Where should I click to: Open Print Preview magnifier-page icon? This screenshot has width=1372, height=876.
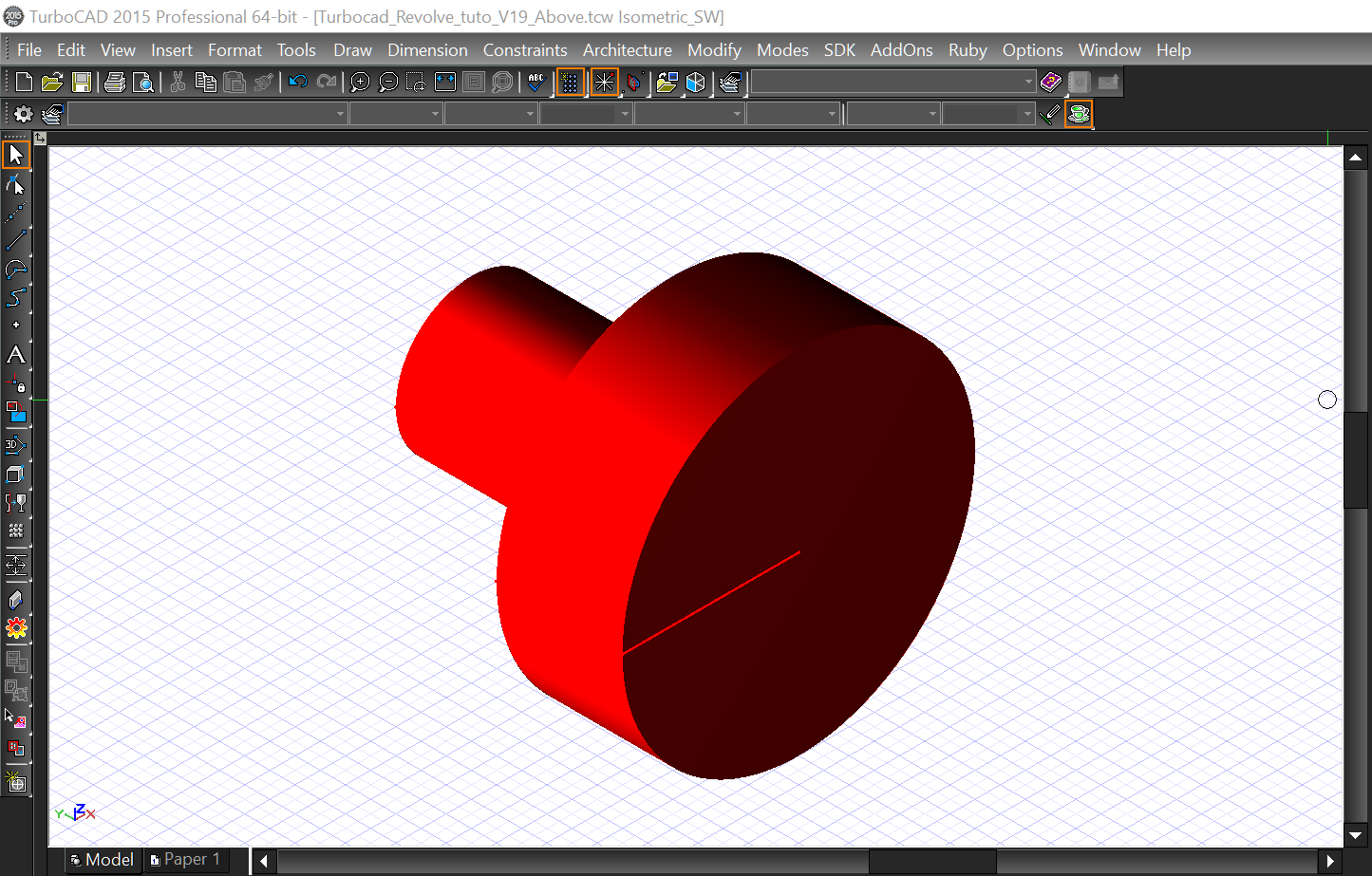(143, 83)
